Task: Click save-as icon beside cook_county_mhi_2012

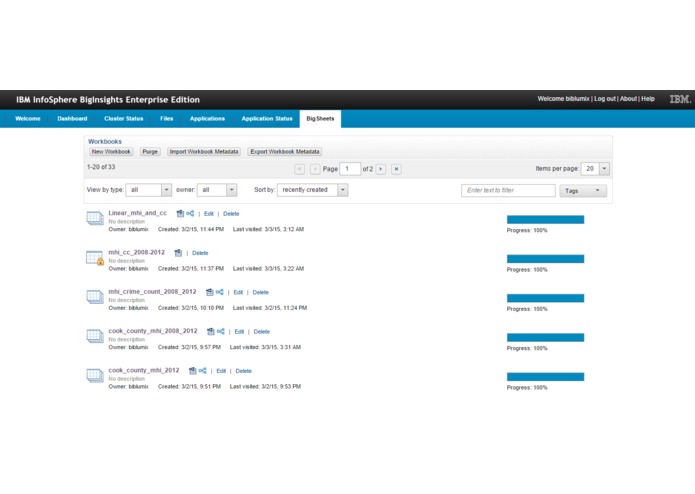Action: [x=193, y=371]
